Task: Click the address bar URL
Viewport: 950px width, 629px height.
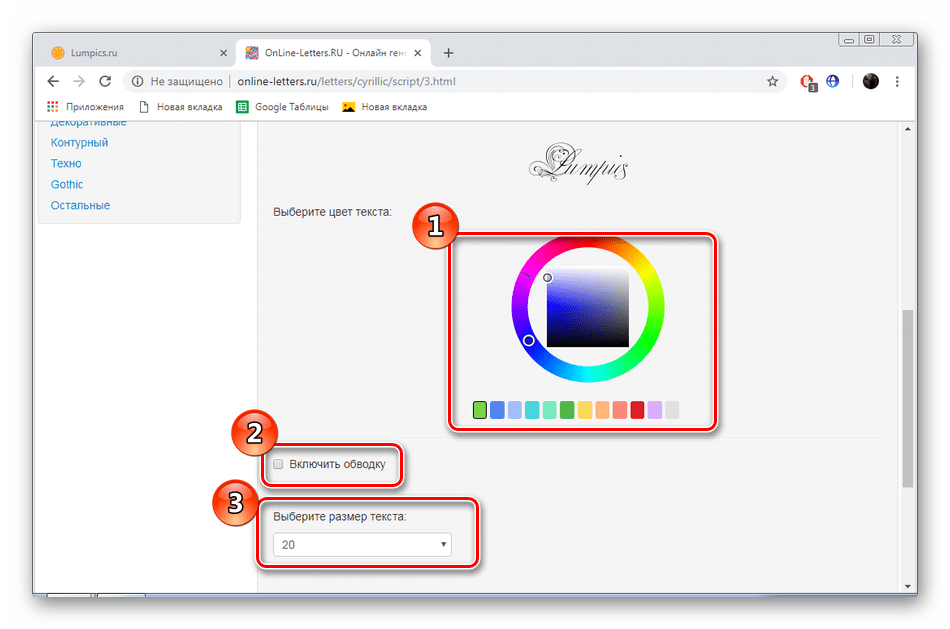Action: click(x=346, y=81)
